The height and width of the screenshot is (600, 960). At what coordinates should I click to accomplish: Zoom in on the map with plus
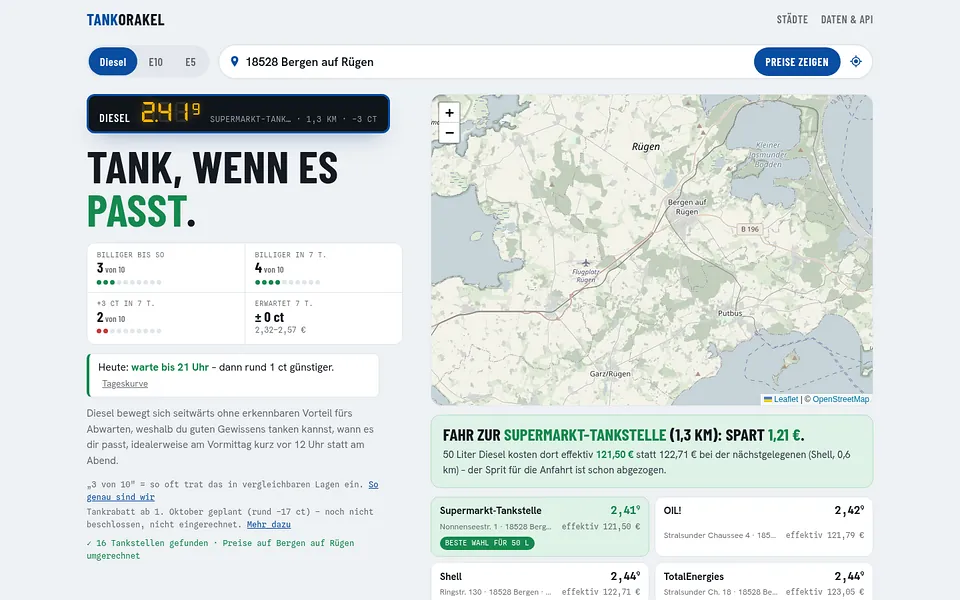[x=449, y=113]
